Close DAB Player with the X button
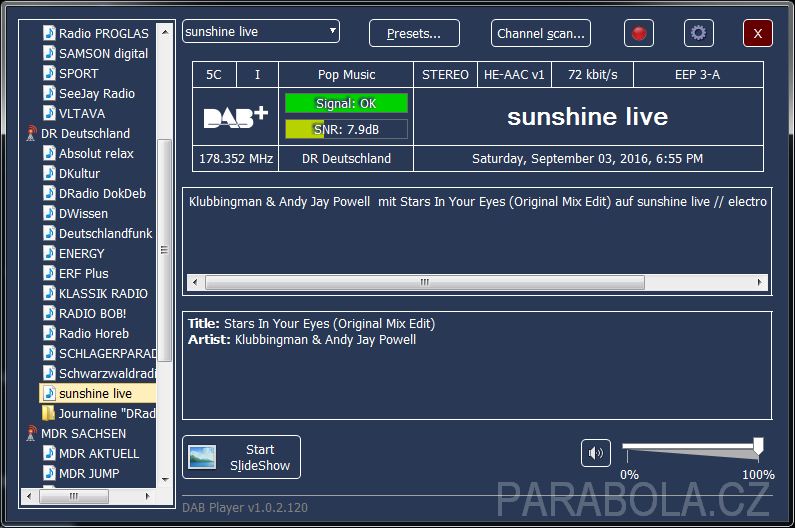 coord(758,34)
